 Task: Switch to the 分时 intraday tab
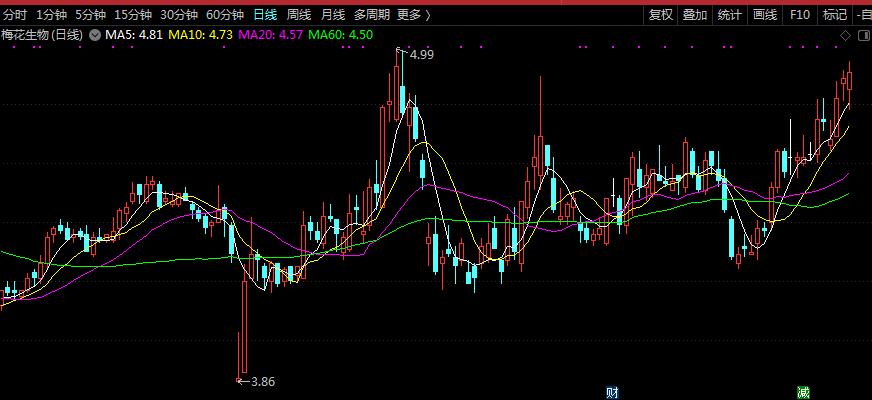coord(16,15)
